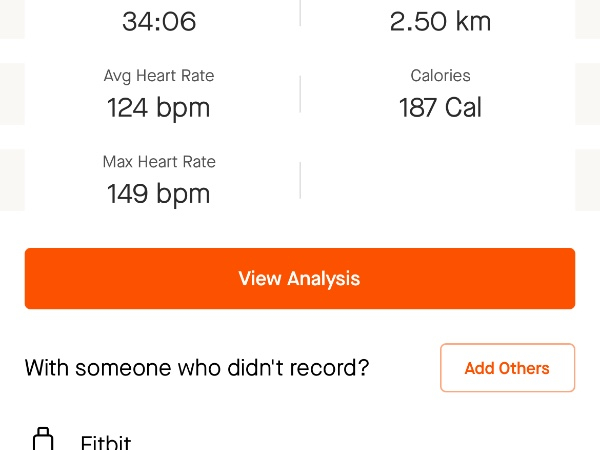Tap the gray edge strip left of Max Heart Rate
The height and width of the screenshot is (450, 600).
pyautogui.click(x=11, y=180)
